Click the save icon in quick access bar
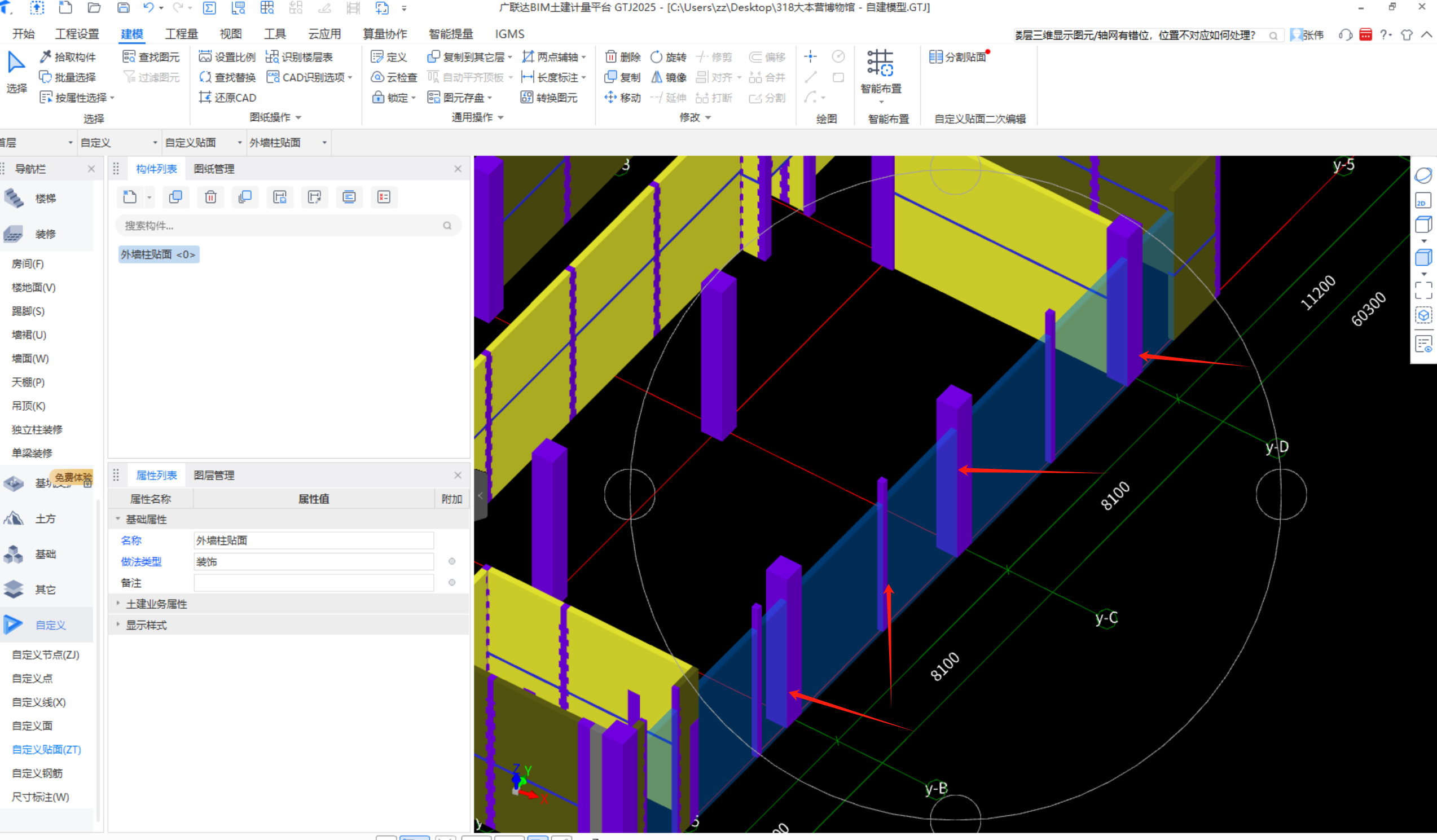Screen dimensions: 1437x840 pyautogui.click(x=123, y=7)
